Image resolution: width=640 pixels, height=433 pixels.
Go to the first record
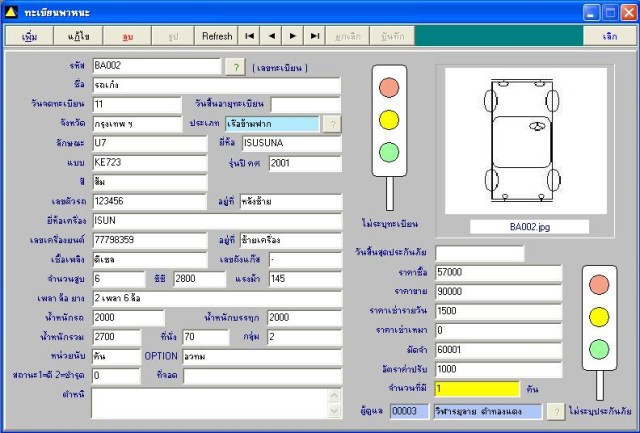(x=249, y=36)
